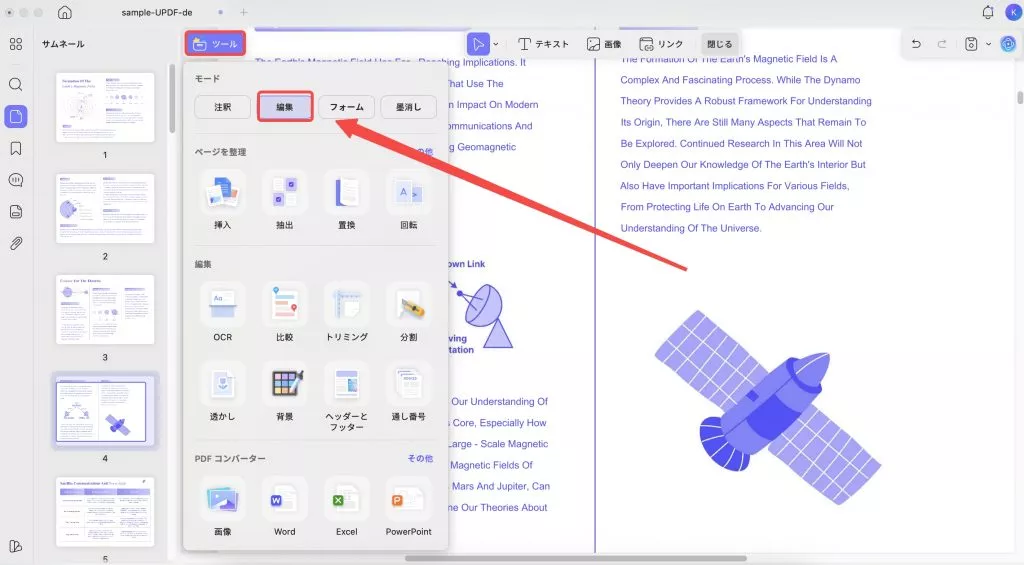This screenshot has height=565, width=1024.
Task: Select page 4 thumbnail
Action: click(105, 412)
